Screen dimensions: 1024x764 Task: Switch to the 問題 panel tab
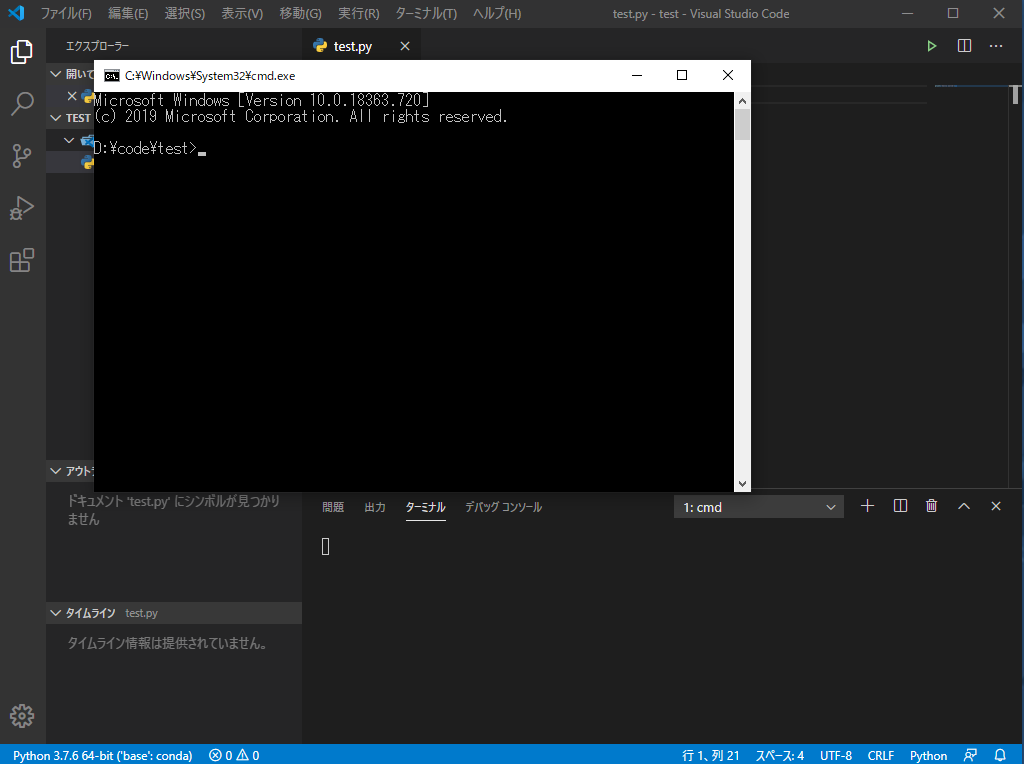(333, 507)
